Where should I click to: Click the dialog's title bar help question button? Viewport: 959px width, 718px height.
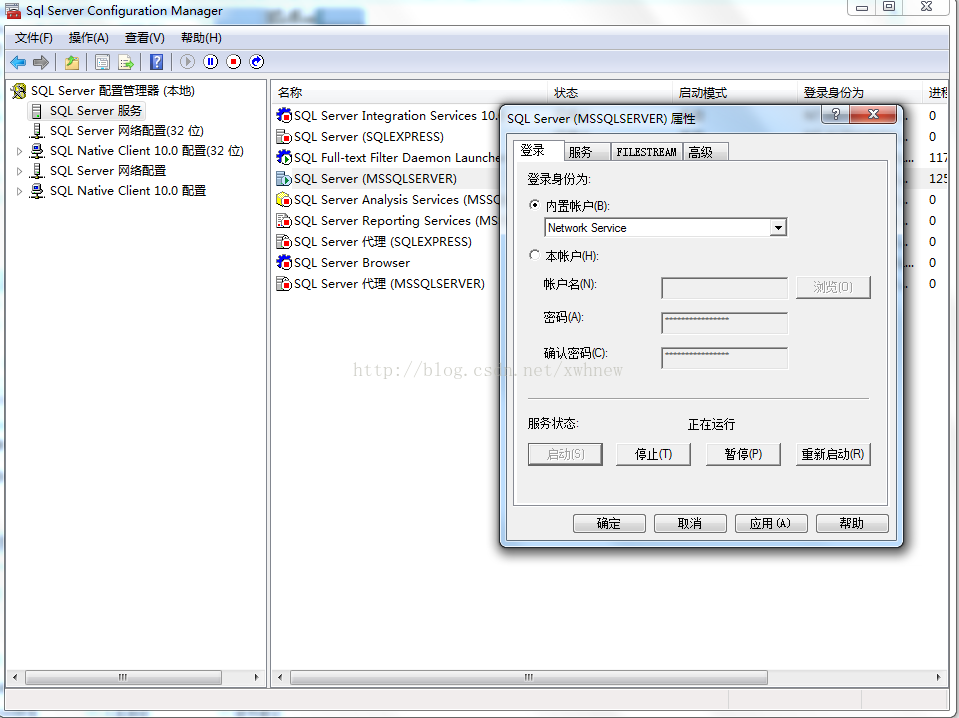[x=835, y=114]
